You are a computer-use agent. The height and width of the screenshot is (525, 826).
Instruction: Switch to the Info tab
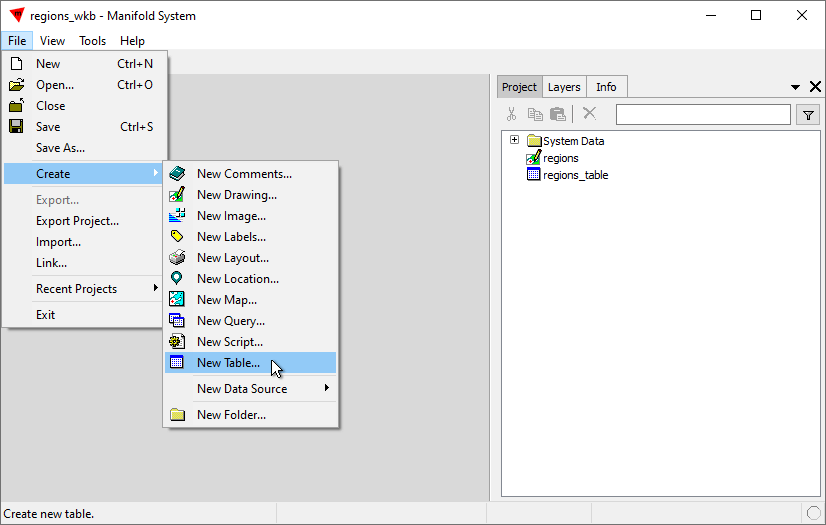606,87
